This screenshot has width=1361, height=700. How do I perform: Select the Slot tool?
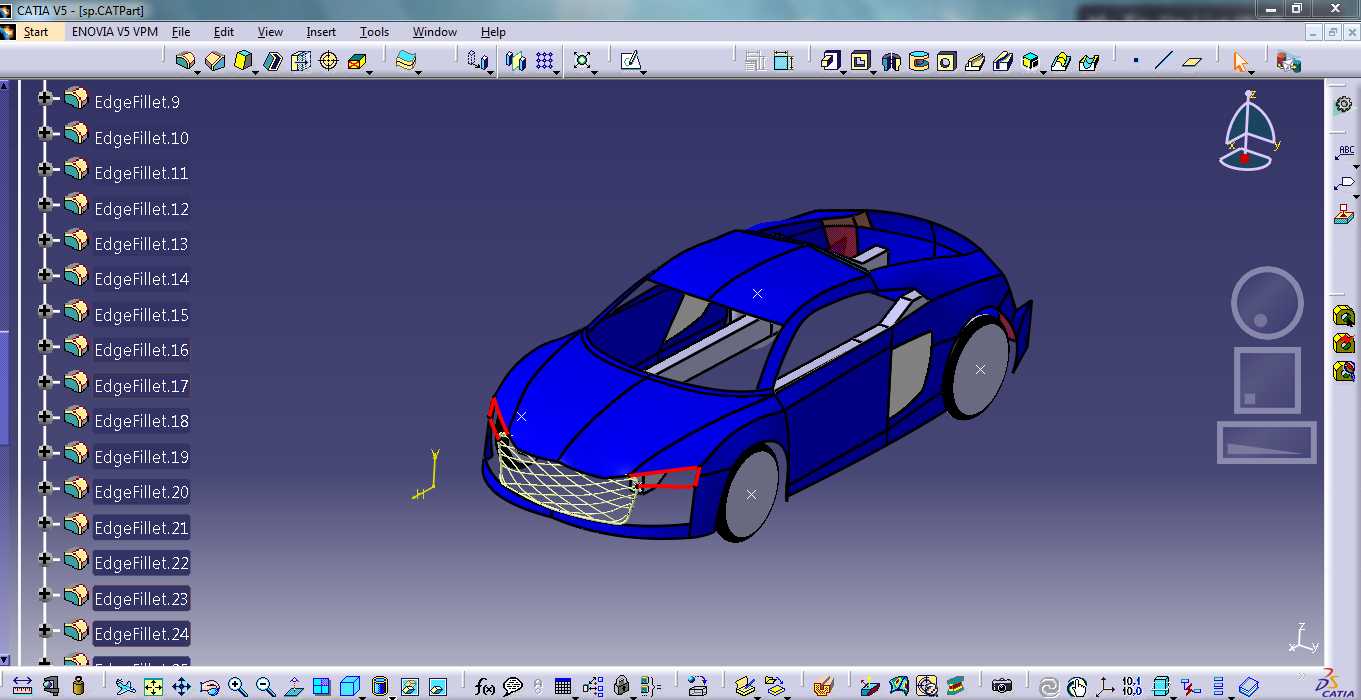click(1003, 61)
